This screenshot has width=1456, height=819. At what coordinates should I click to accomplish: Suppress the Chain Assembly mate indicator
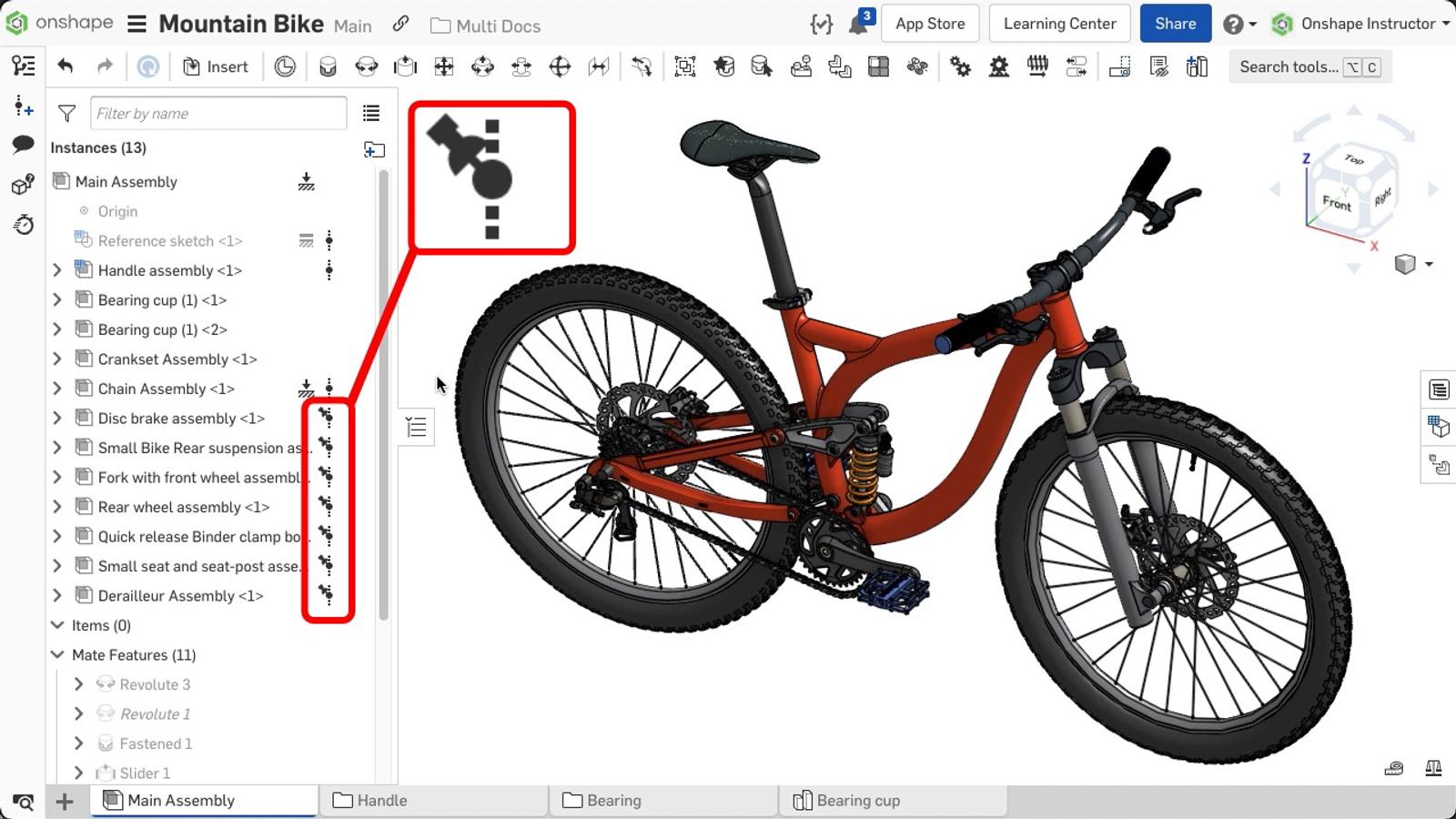point(328,389)
